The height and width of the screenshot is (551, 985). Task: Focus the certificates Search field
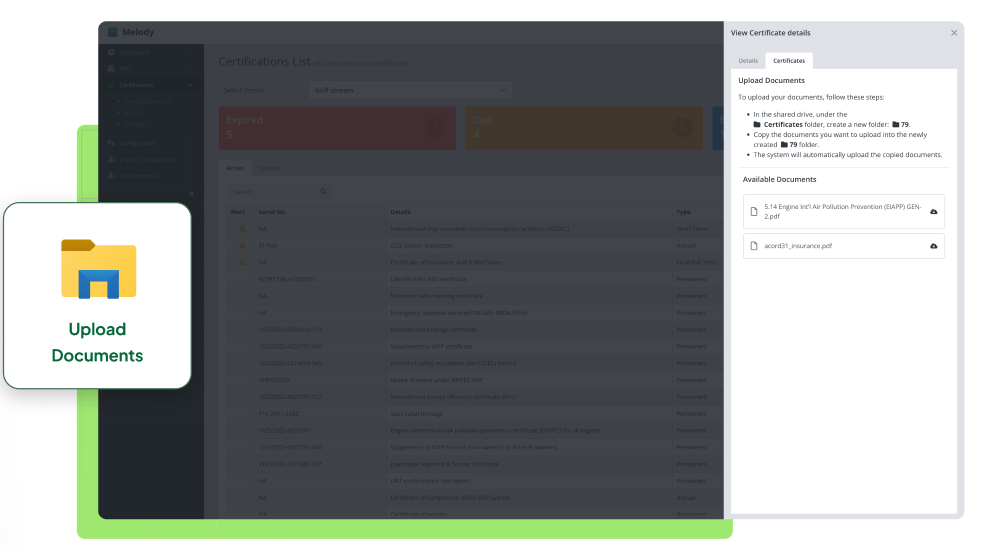280,192
